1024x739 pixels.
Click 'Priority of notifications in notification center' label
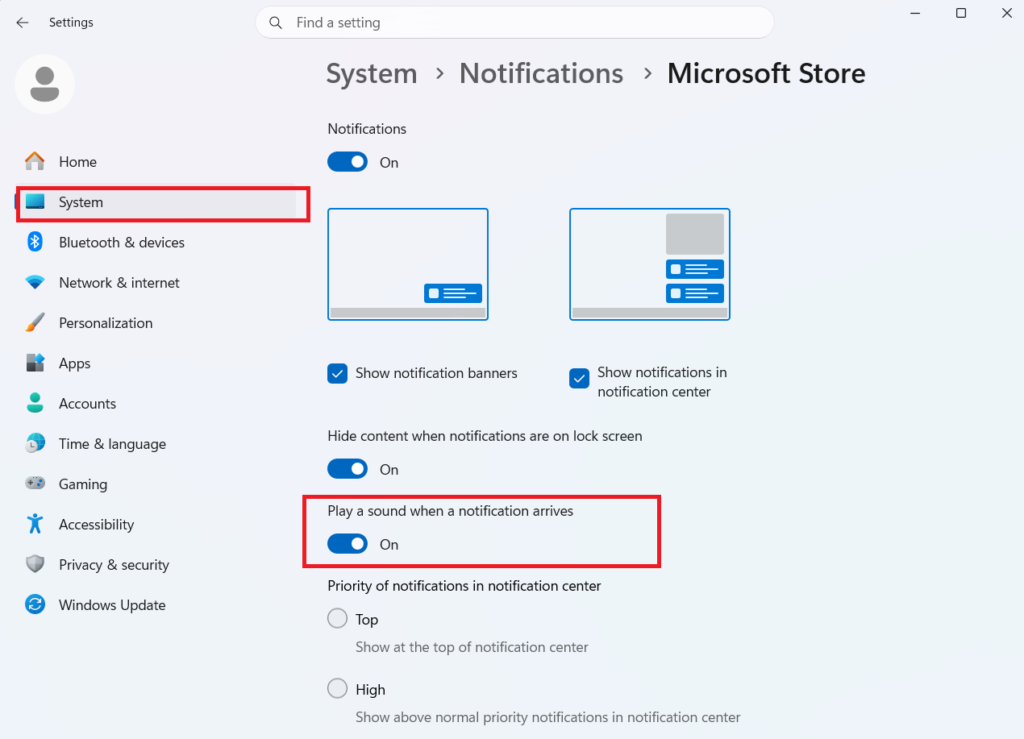(464, 586)
